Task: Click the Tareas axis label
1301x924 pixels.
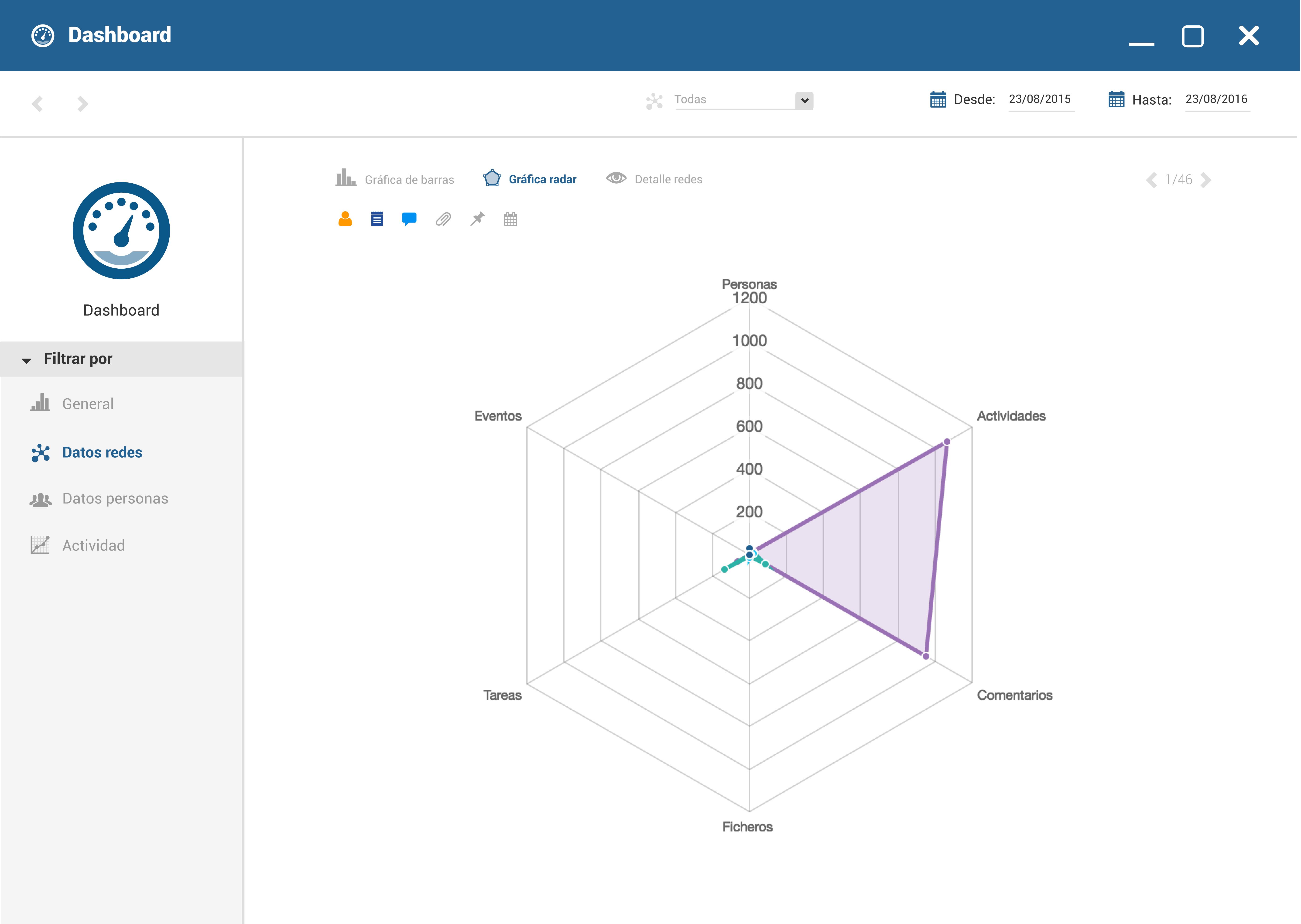Action: [x=502, y=695]
